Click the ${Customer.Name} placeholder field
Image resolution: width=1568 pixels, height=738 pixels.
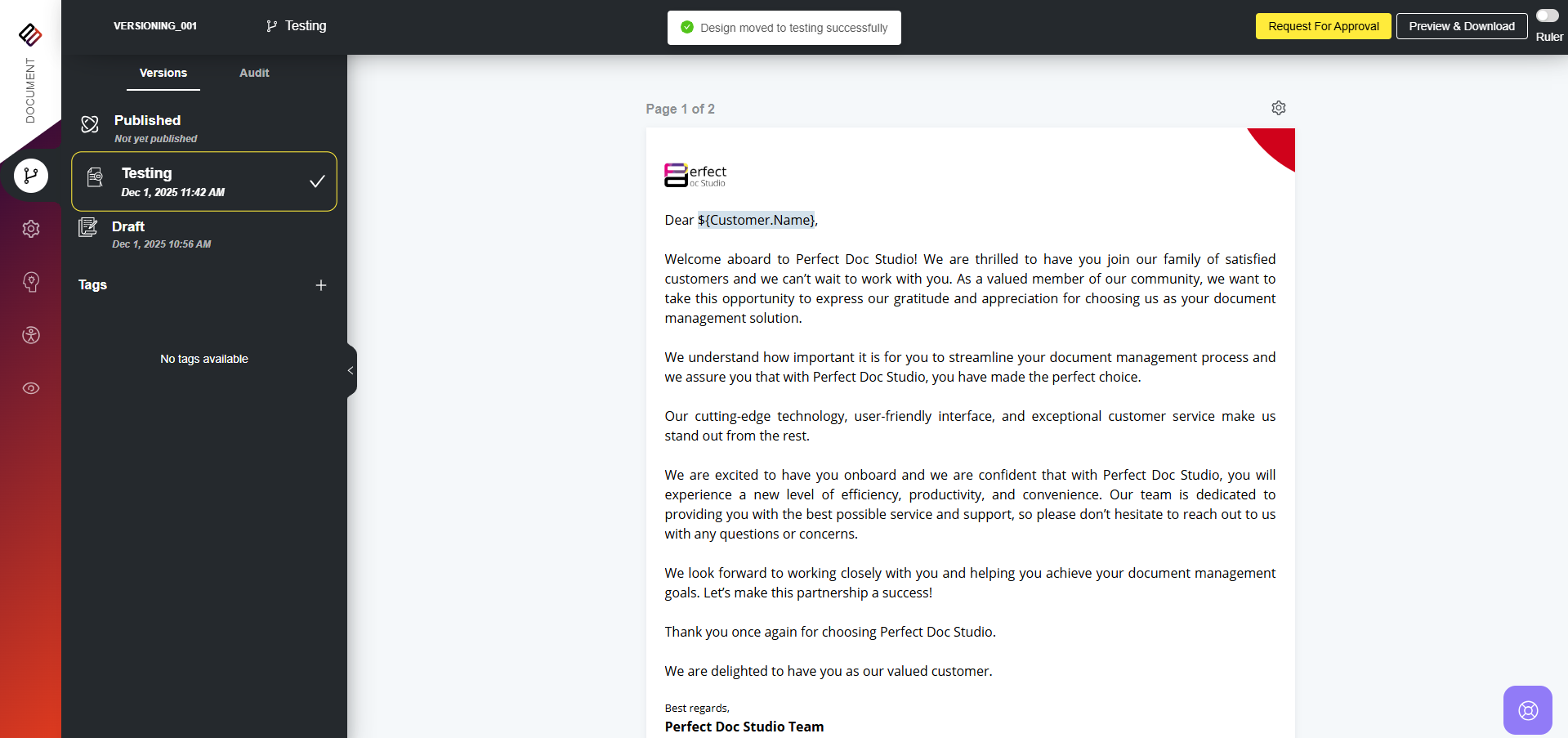pos(756,220)
